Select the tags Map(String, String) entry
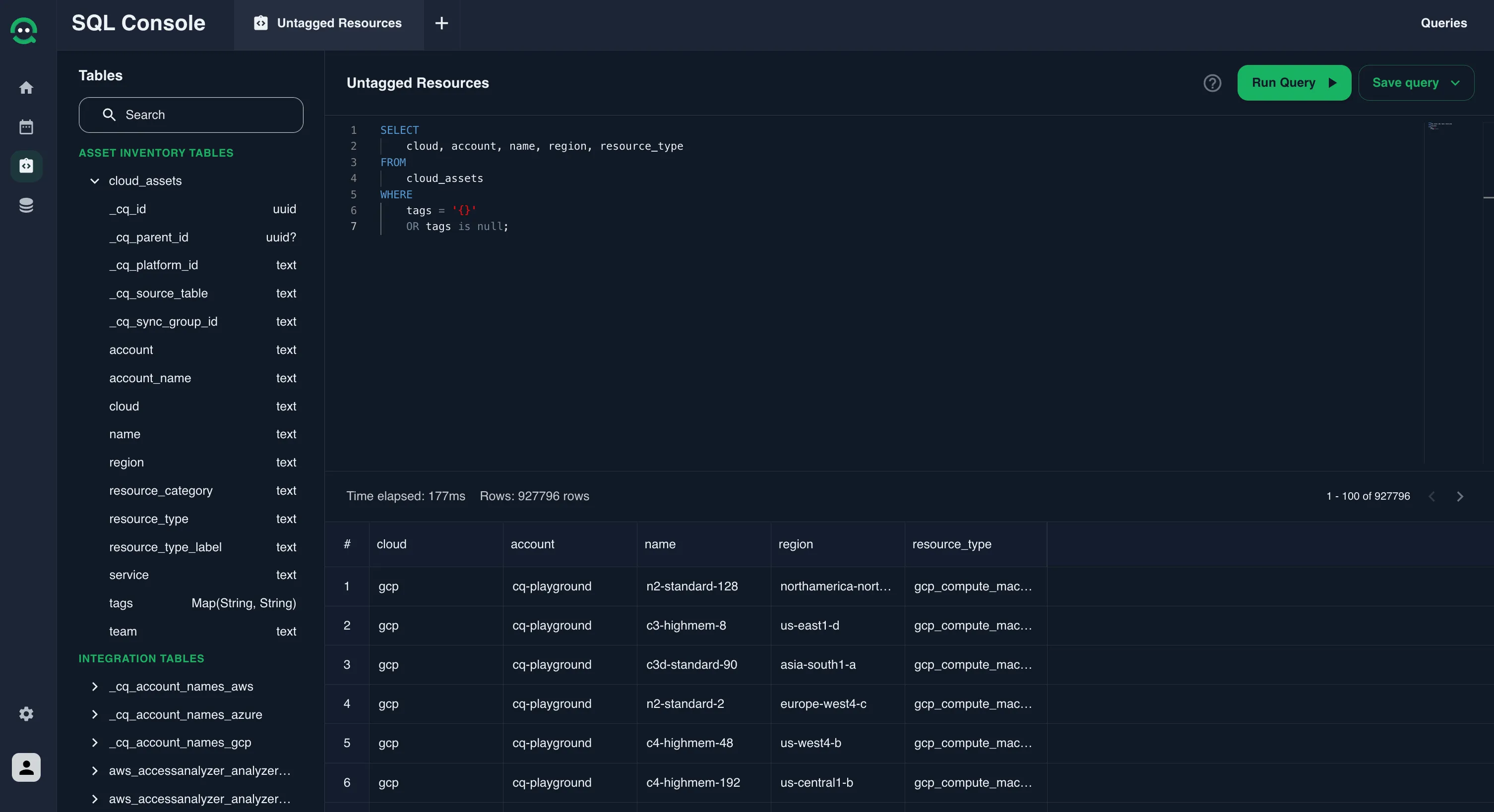This screenshot has height=812, width=1494. click(x=202, y=603)
